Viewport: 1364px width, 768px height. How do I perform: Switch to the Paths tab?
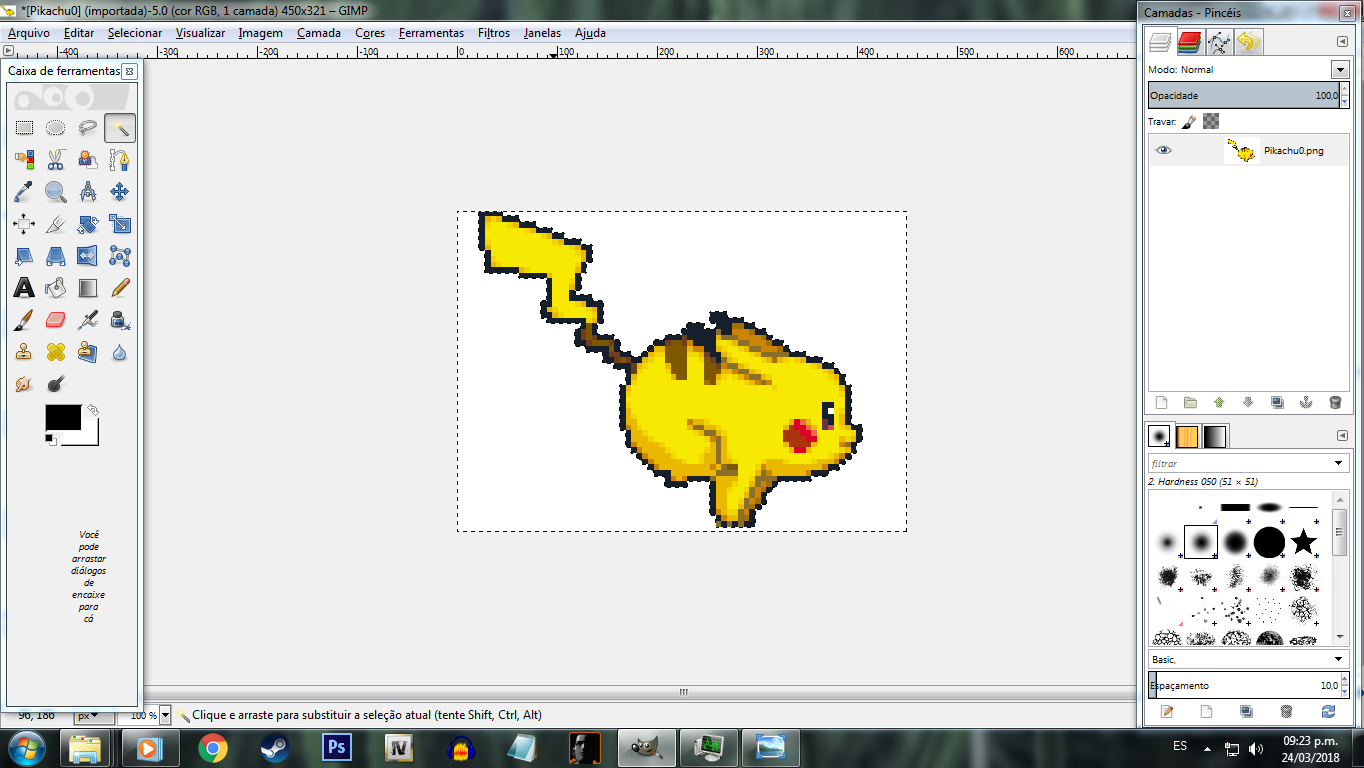click(x=1219, y=41)
